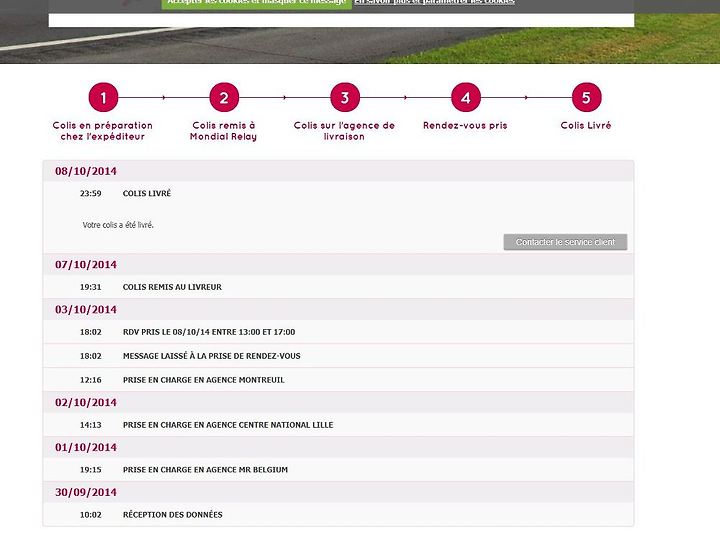Accept cookies with the green button
The height and width of the screenshot is (542, 720).
257,4
